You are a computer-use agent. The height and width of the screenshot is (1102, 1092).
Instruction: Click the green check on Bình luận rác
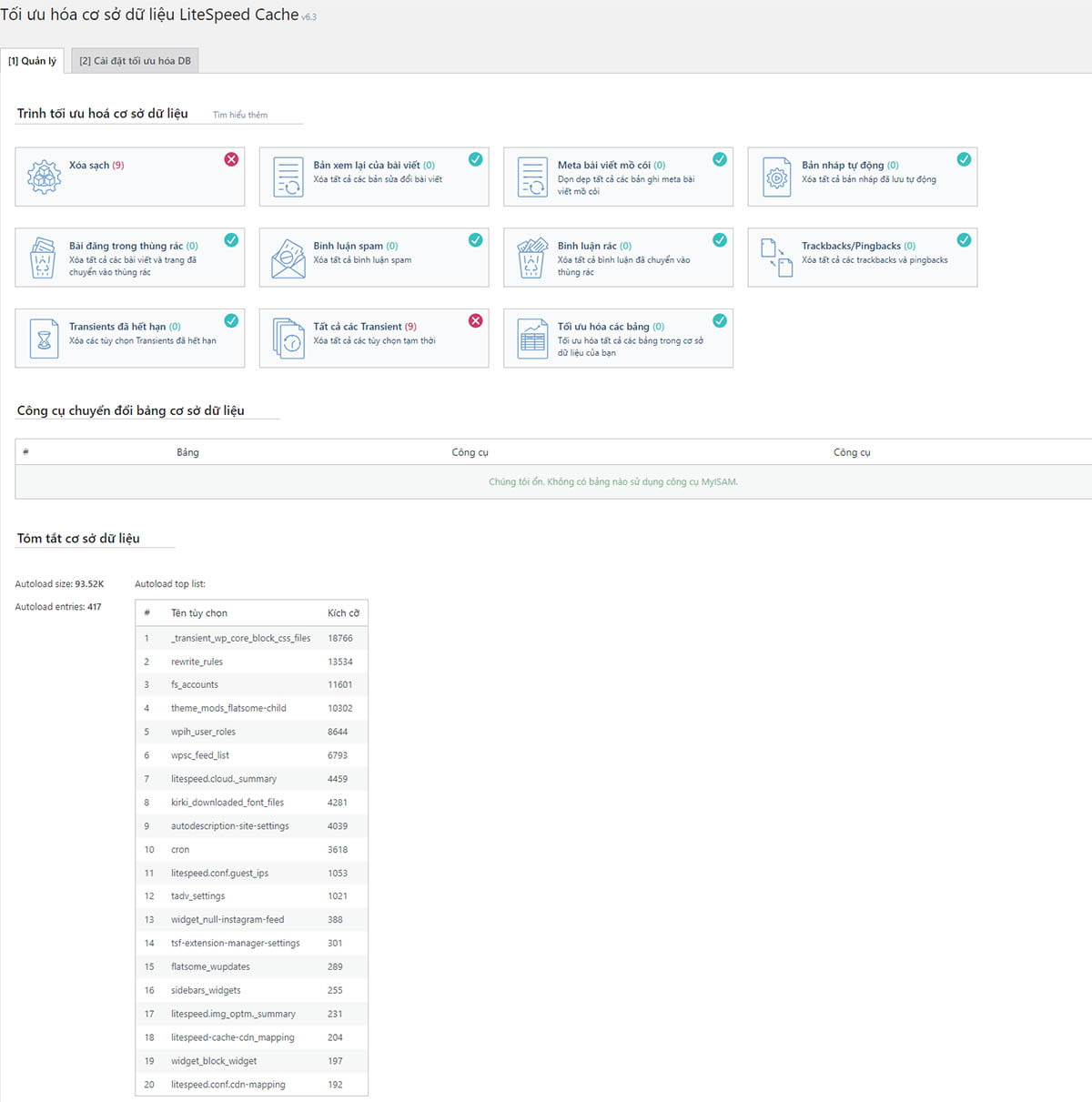click(720, 240)
